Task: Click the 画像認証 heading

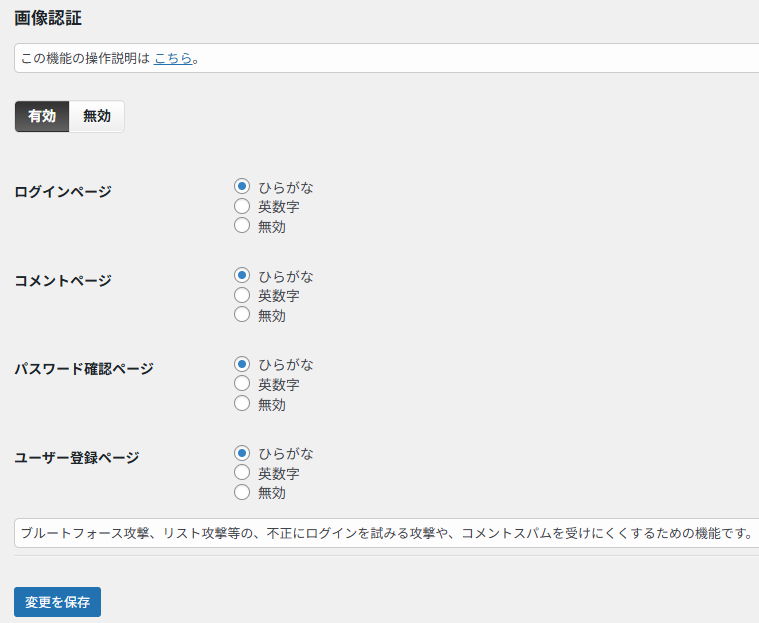Action: 48,18
